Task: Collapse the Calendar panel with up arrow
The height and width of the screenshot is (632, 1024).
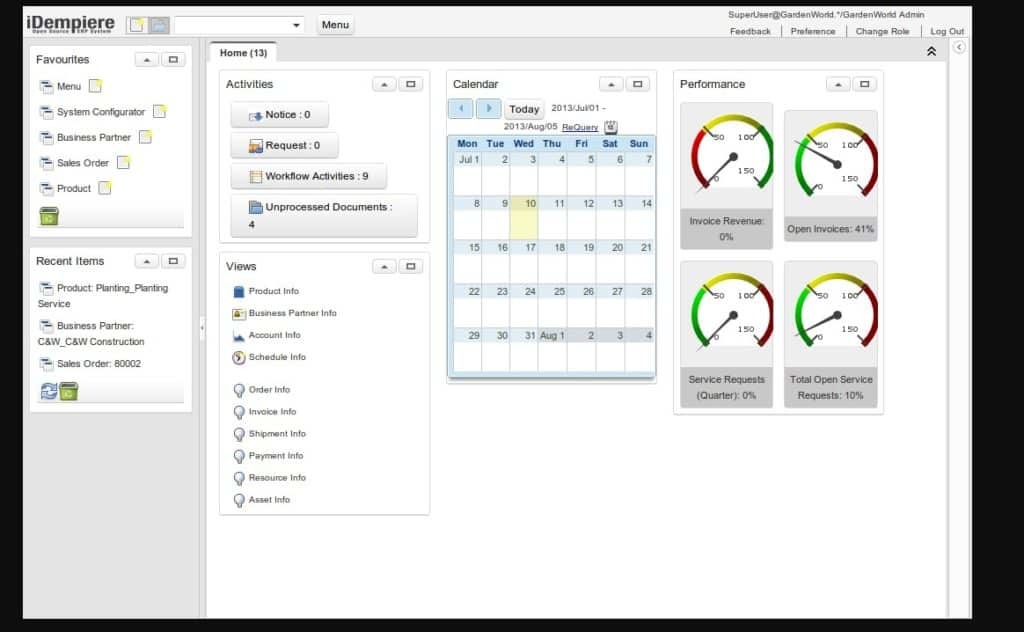Action: [610, 85]
